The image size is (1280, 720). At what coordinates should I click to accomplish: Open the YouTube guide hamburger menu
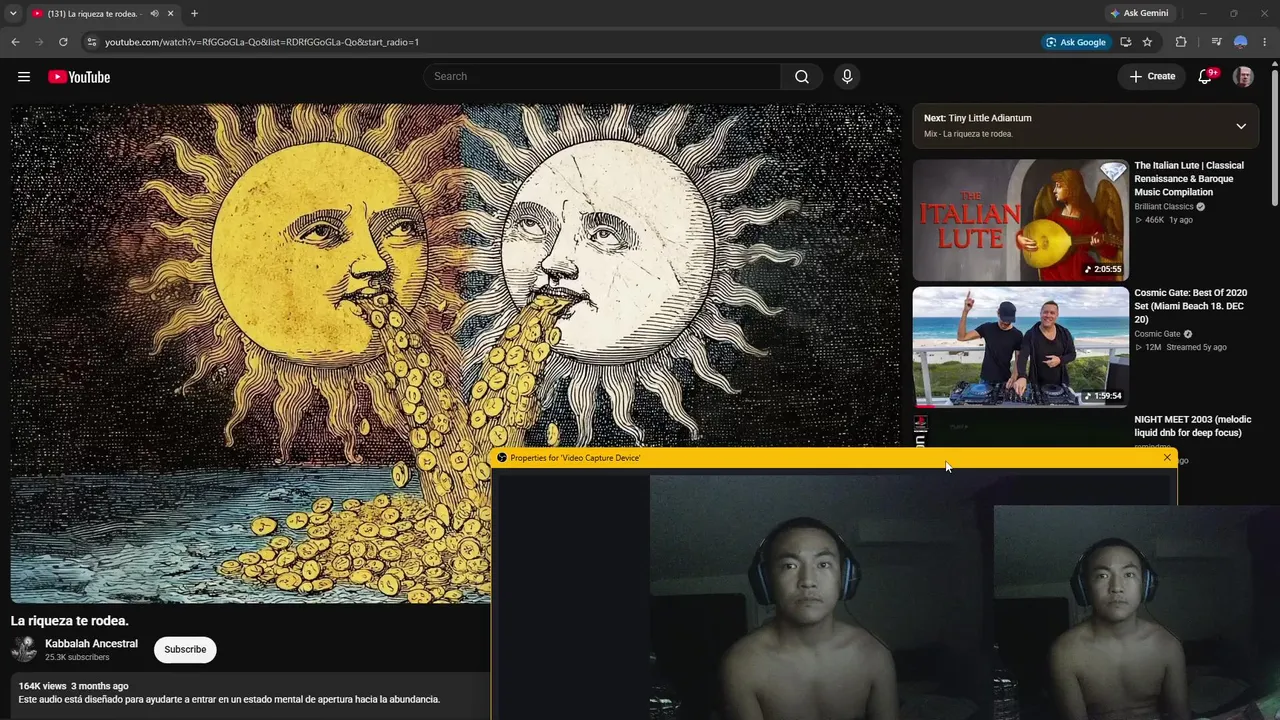pyautogui.click(x=24, y=77)
